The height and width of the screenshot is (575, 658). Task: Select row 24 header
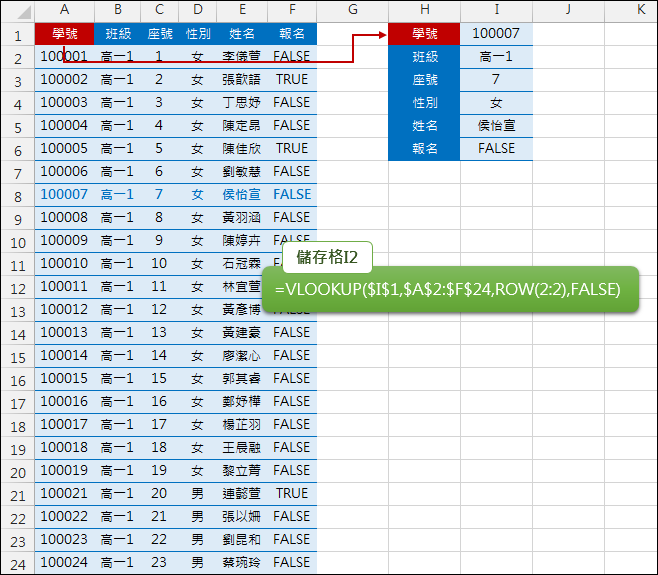pos(18,563)
